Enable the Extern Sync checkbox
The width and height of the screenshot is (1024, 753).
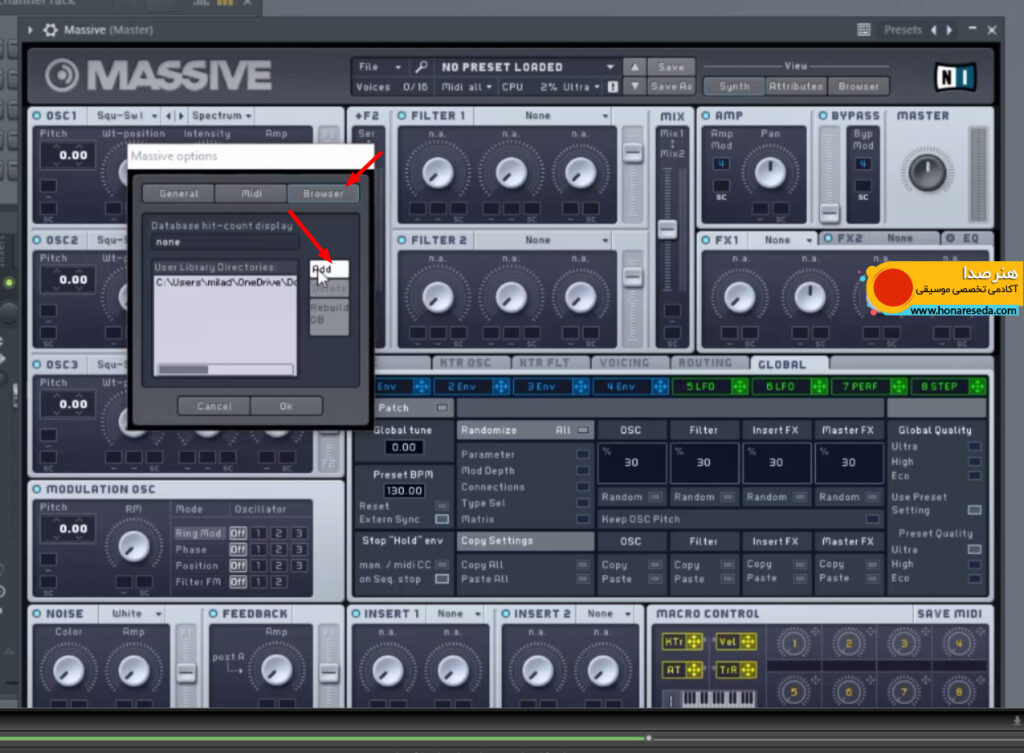442,519
